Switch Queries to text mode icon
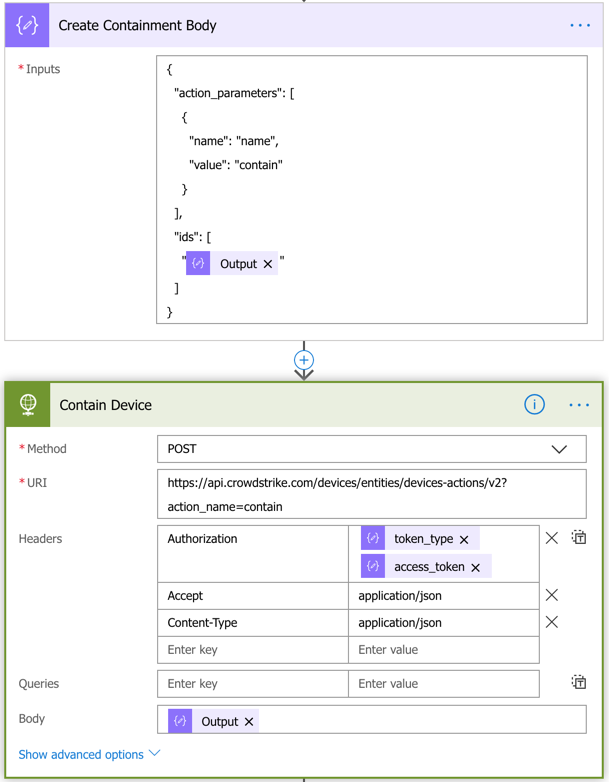Screen dimensions: 609x782 click(579, 683)
